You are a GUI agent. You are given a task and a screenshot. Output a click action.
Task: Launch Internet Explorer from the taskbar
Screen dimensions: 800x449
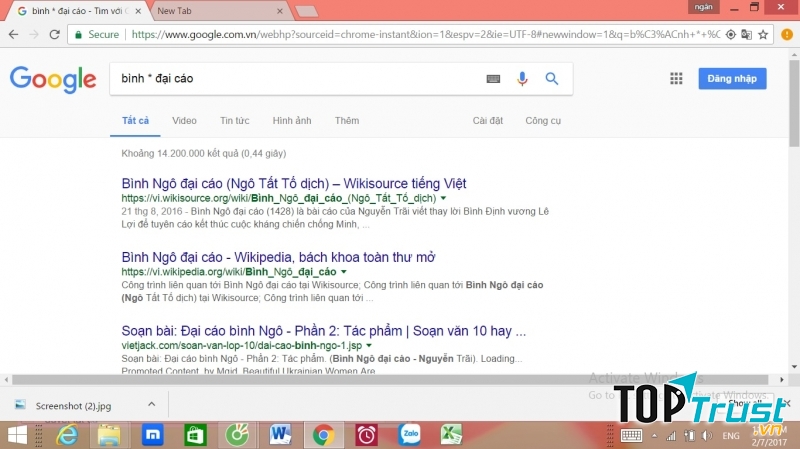(x=67, y=435)
